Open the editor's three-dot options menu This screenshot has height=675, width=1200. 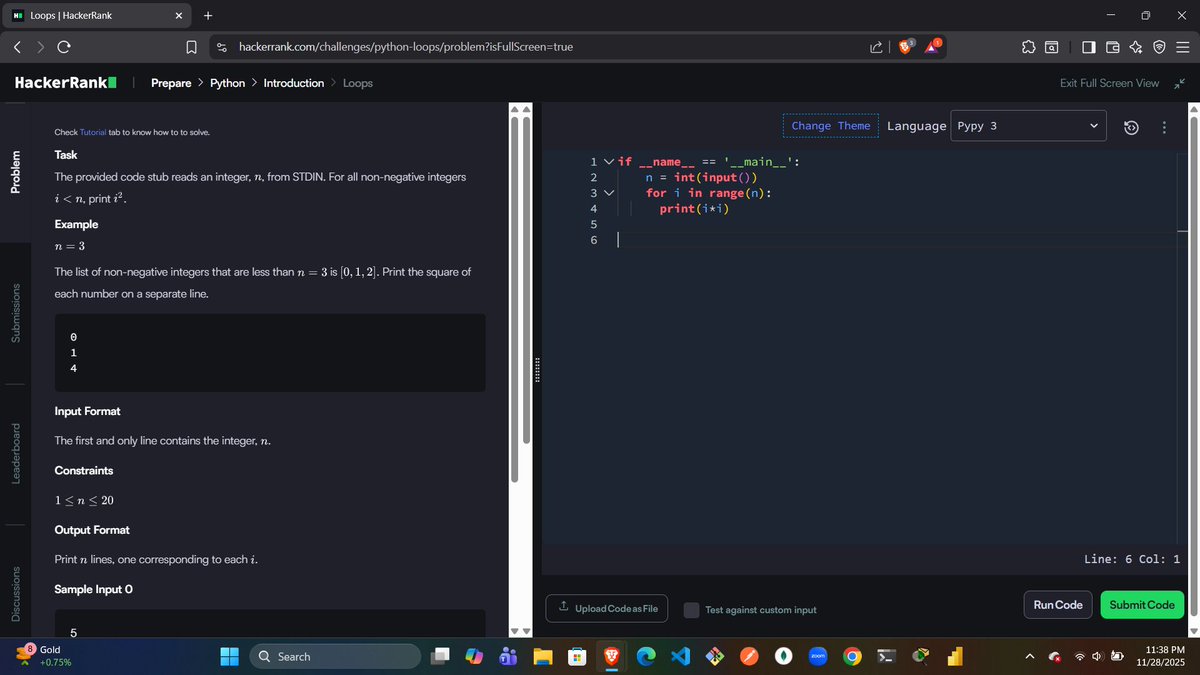click(x=1163, y=126)
